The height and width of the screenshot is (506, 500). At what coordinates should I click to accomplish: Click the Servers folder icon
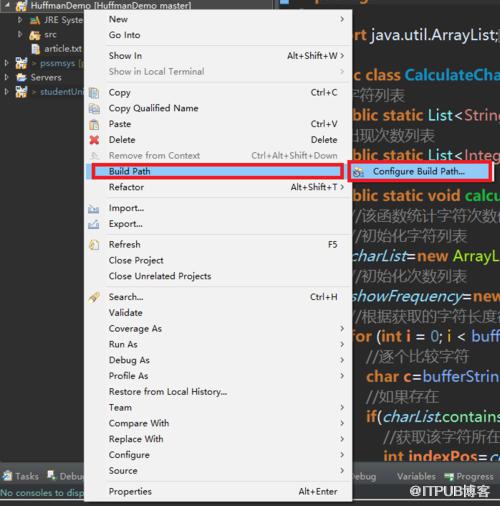click(x=21, y=77)
